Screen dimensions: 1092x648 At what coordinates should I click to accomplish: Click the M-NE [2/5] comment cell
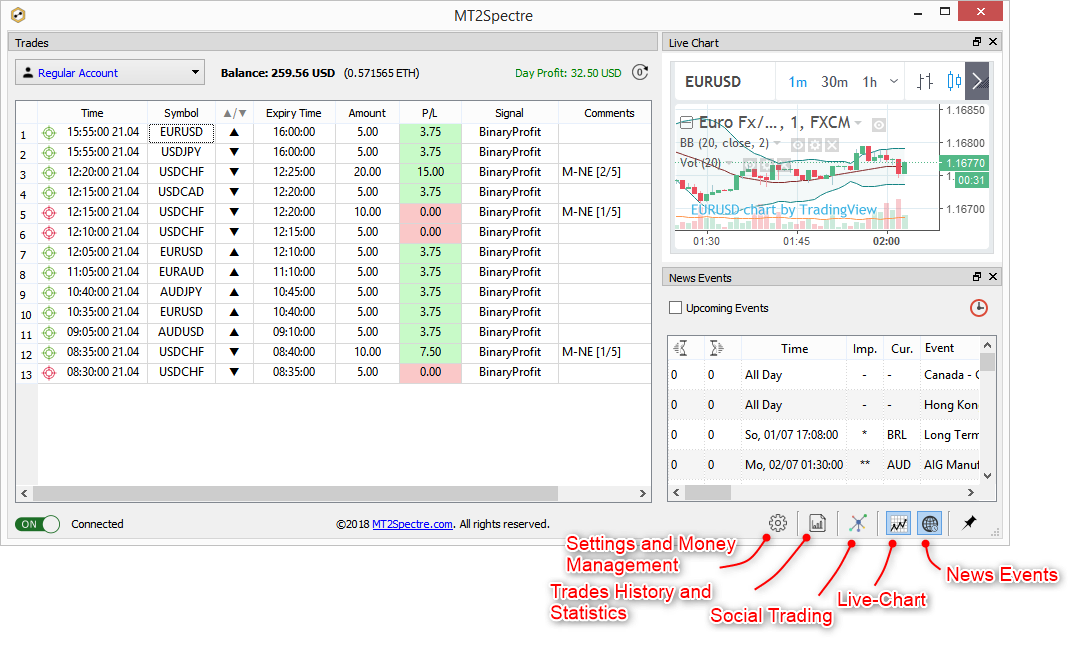(x=604, y=172)
